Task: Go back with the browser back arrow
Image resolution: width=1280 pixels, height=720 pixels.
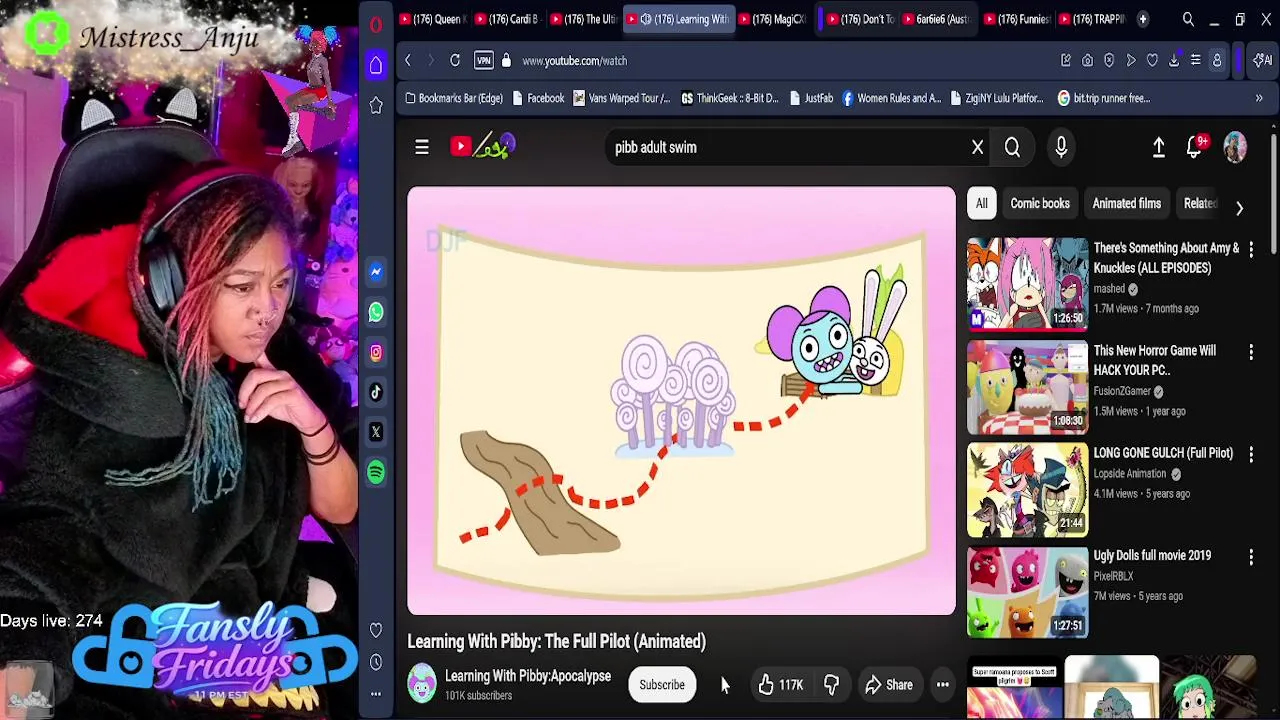Action: 408,61
